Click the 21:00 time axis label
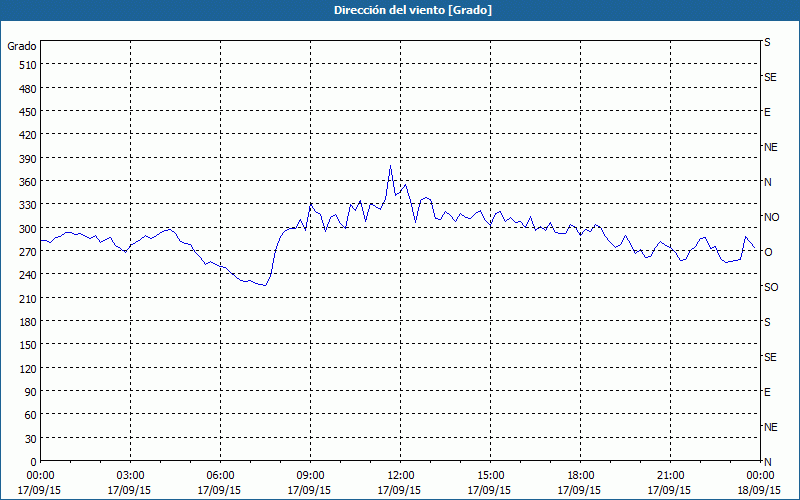The image size is (800, 500). [670, 476]
